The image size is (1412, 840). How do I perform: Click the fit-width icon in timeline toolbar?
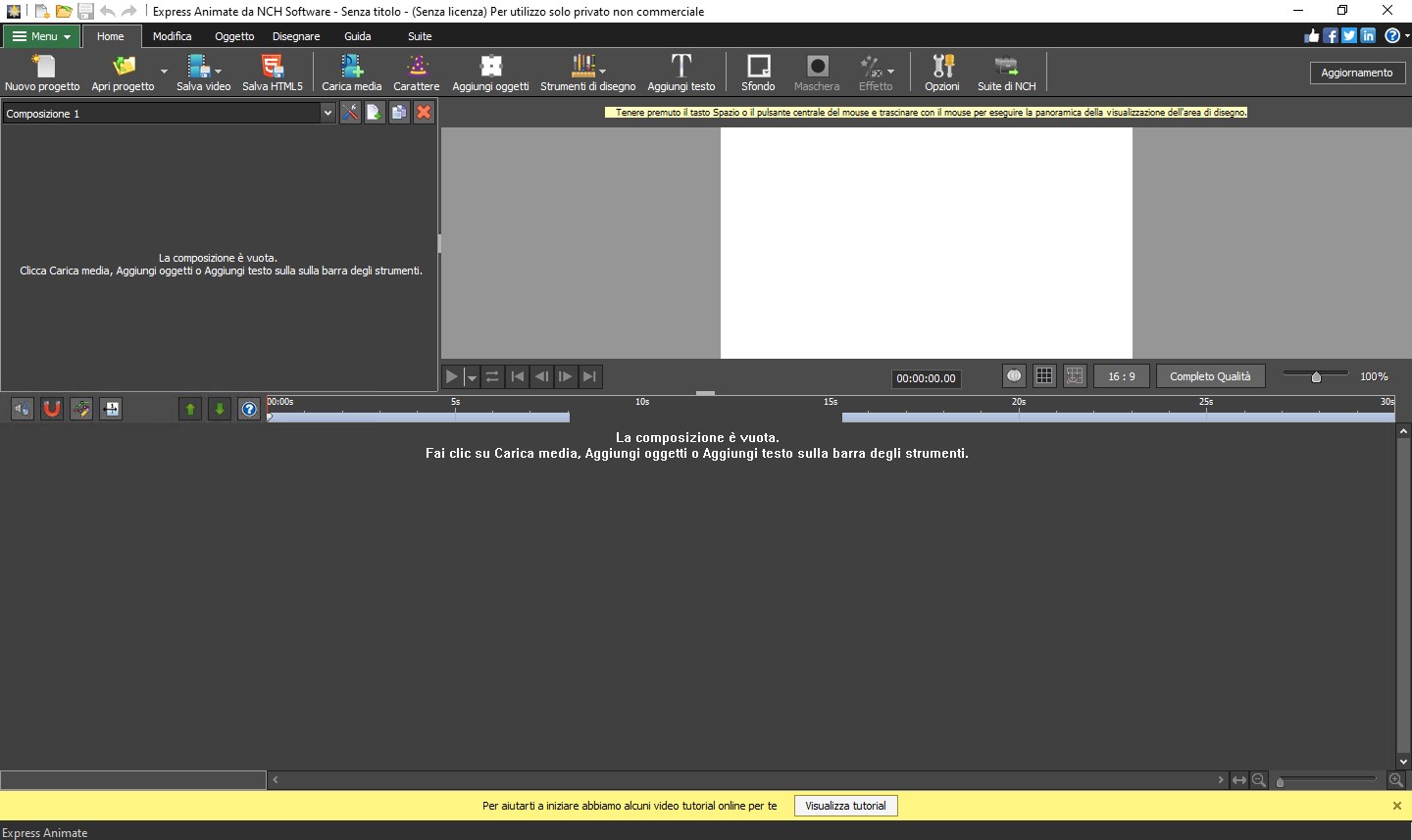point(111,409)
